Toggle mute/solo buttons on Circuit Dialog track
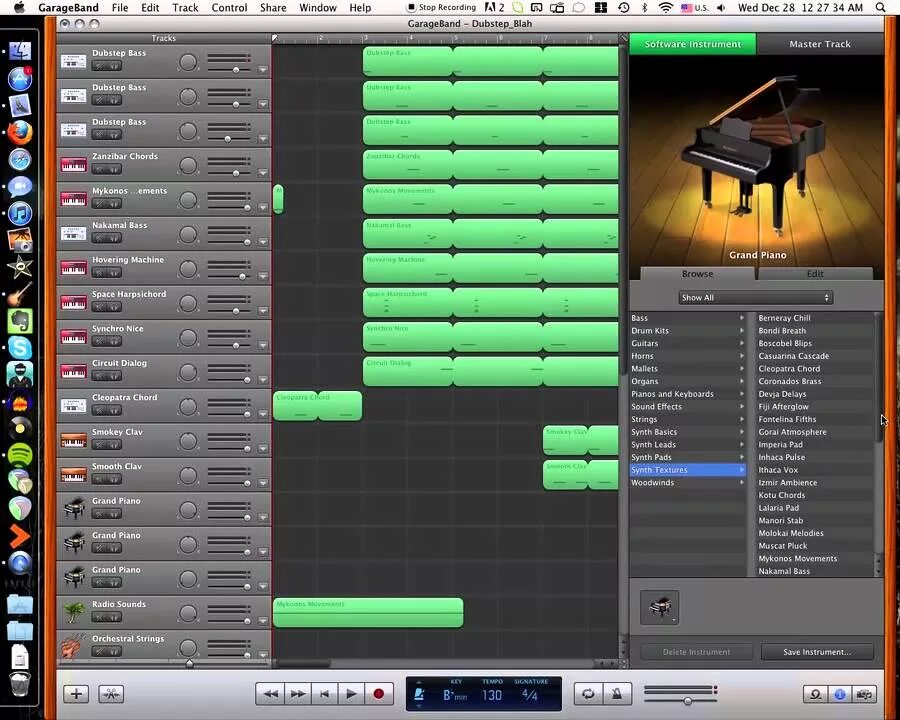 107,376
